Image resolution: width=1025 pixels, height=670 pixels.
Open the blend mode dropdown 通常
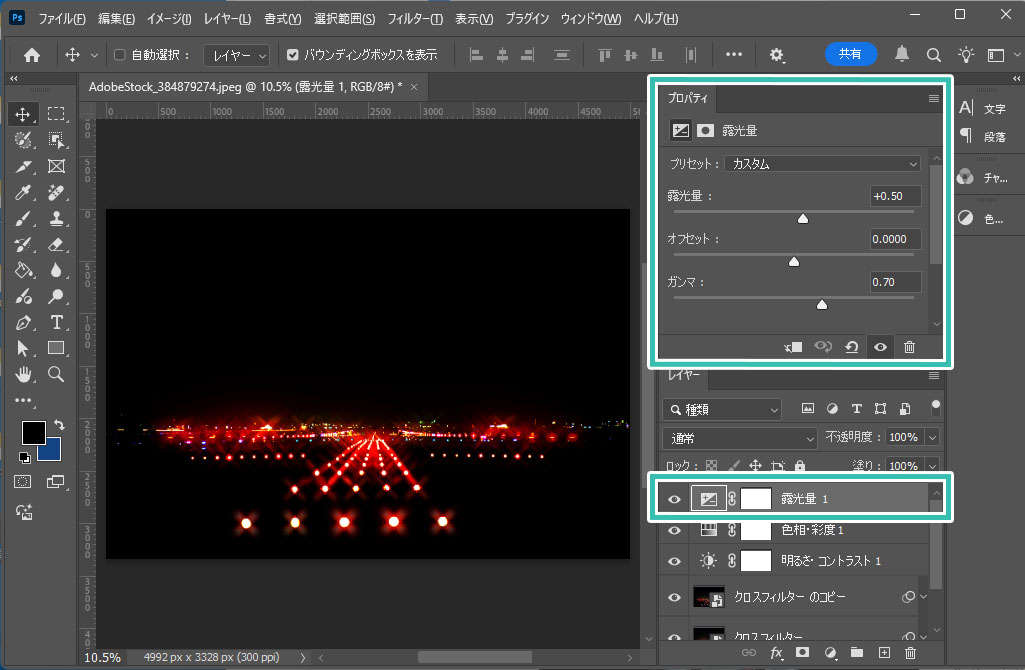[x=739, y=438]
